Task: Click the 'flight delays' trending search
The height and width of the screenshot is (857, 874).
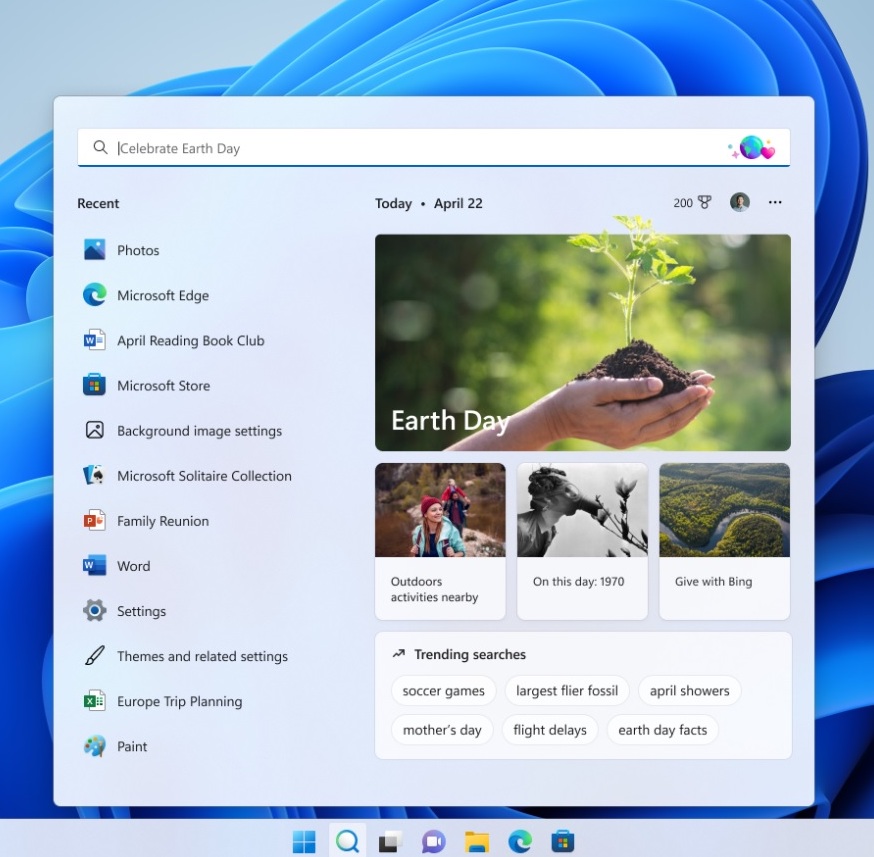Action: coord(550,730)
